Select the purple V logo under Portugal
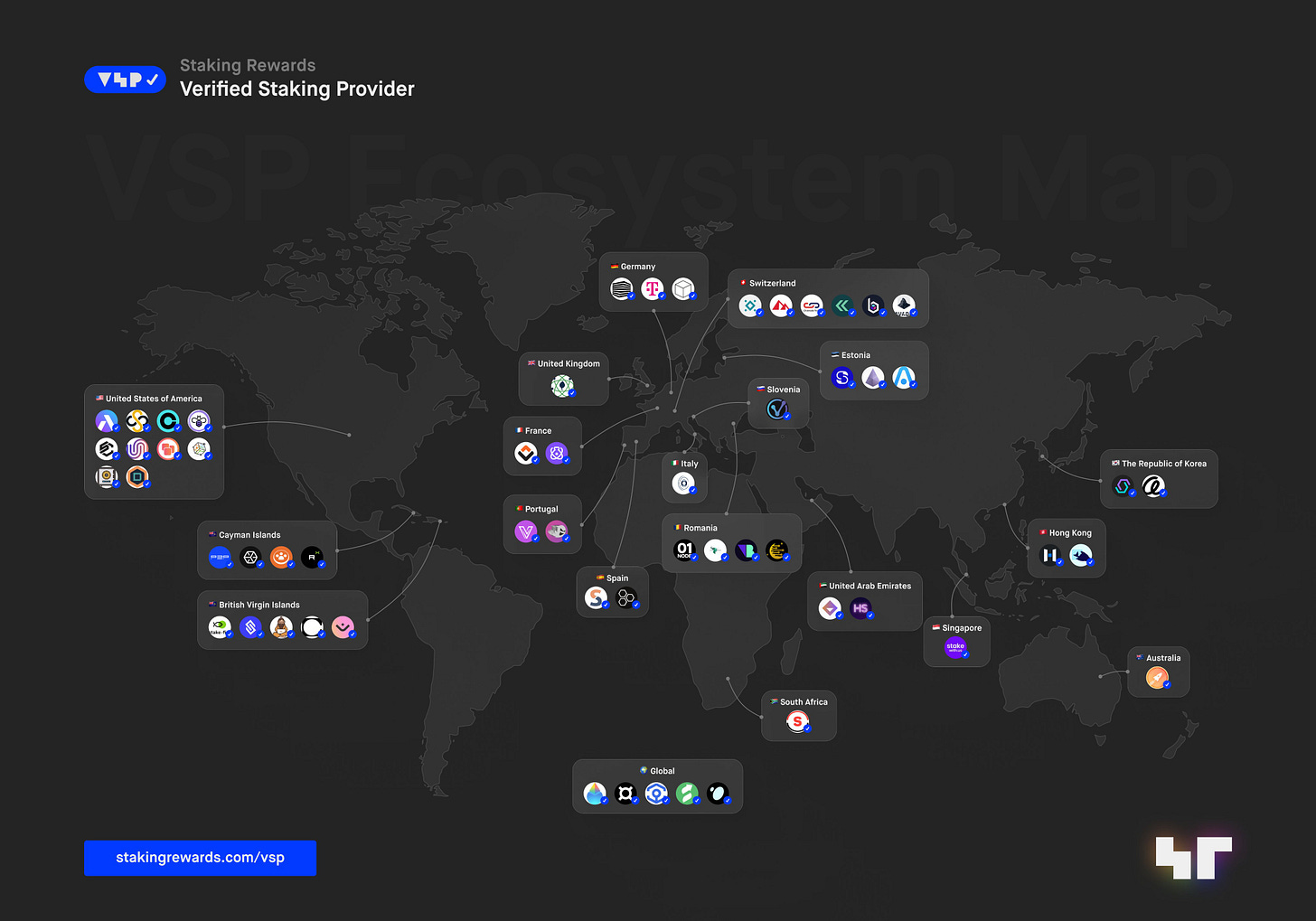The image size is (1316, 921). 526,531
